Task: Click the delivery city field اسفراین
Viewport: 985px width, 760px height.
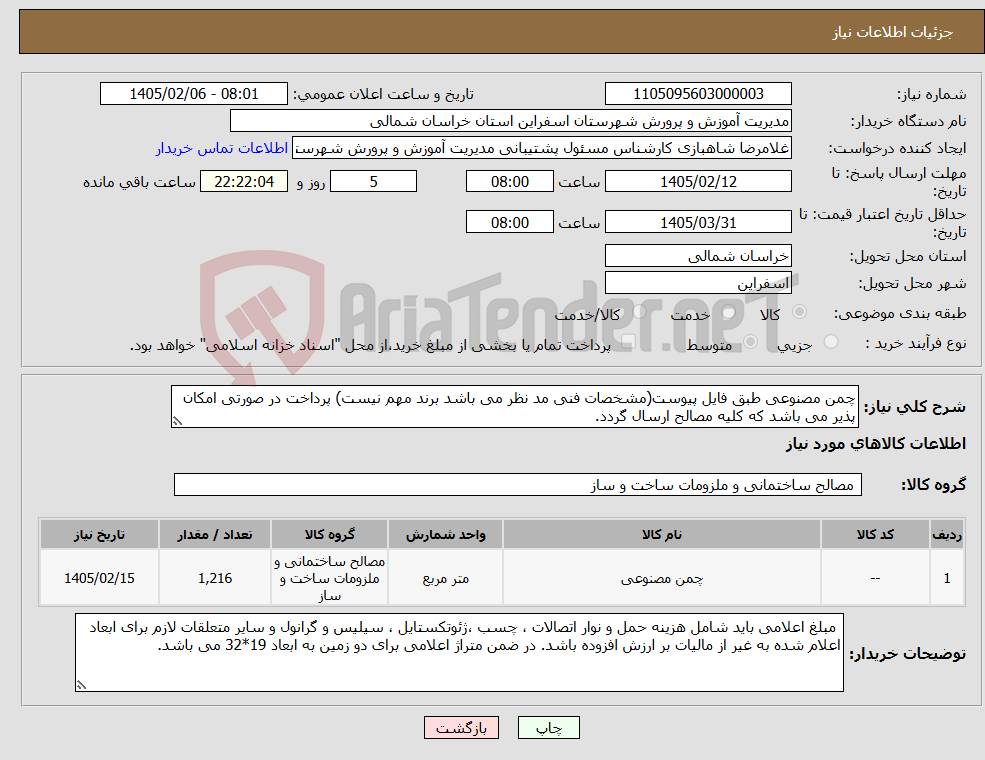Action: pyautogui.click(x=698, y=283)
